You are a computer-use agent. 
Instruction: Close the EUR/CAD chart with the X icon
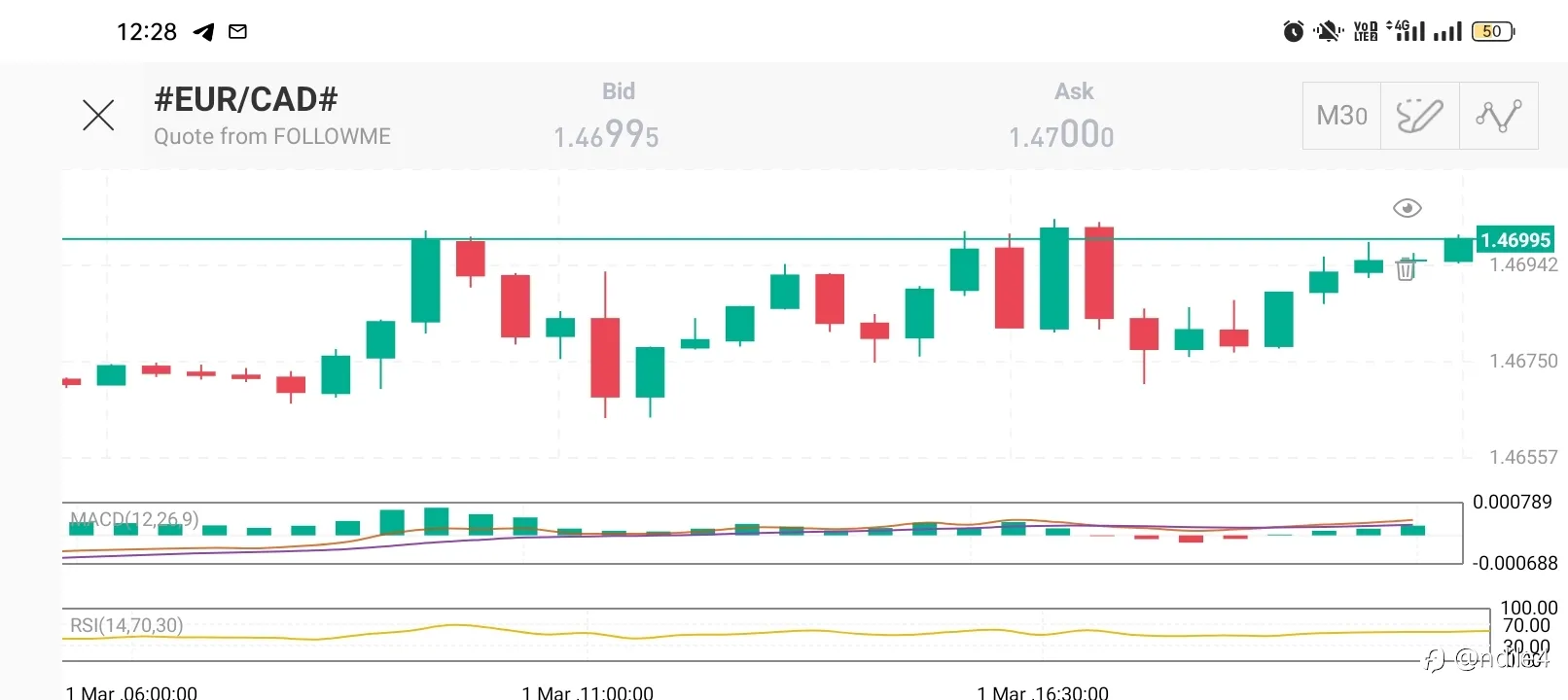98,115
